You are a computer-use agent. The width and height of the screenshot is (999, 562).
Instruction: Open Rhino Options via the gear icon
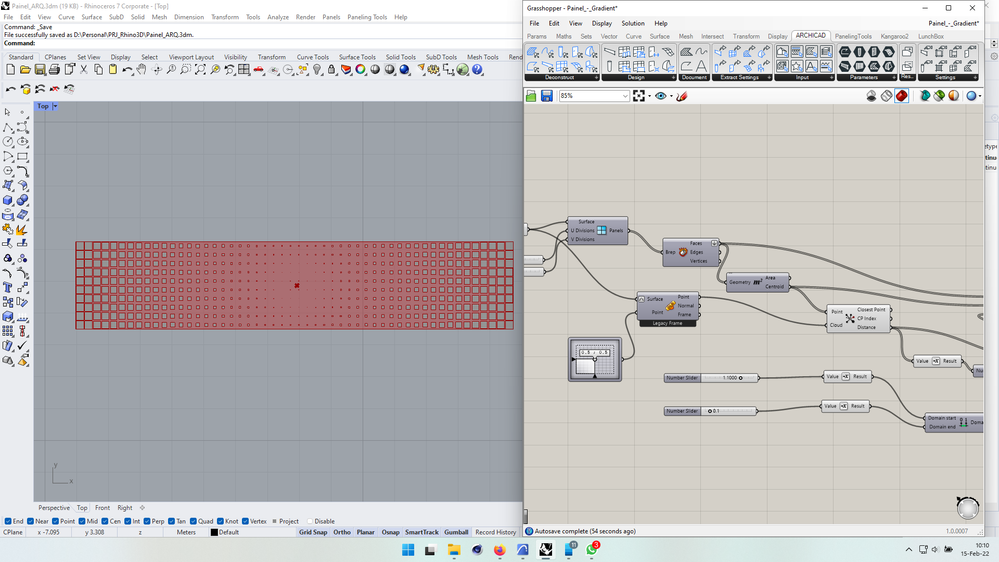tap(434, 69)
